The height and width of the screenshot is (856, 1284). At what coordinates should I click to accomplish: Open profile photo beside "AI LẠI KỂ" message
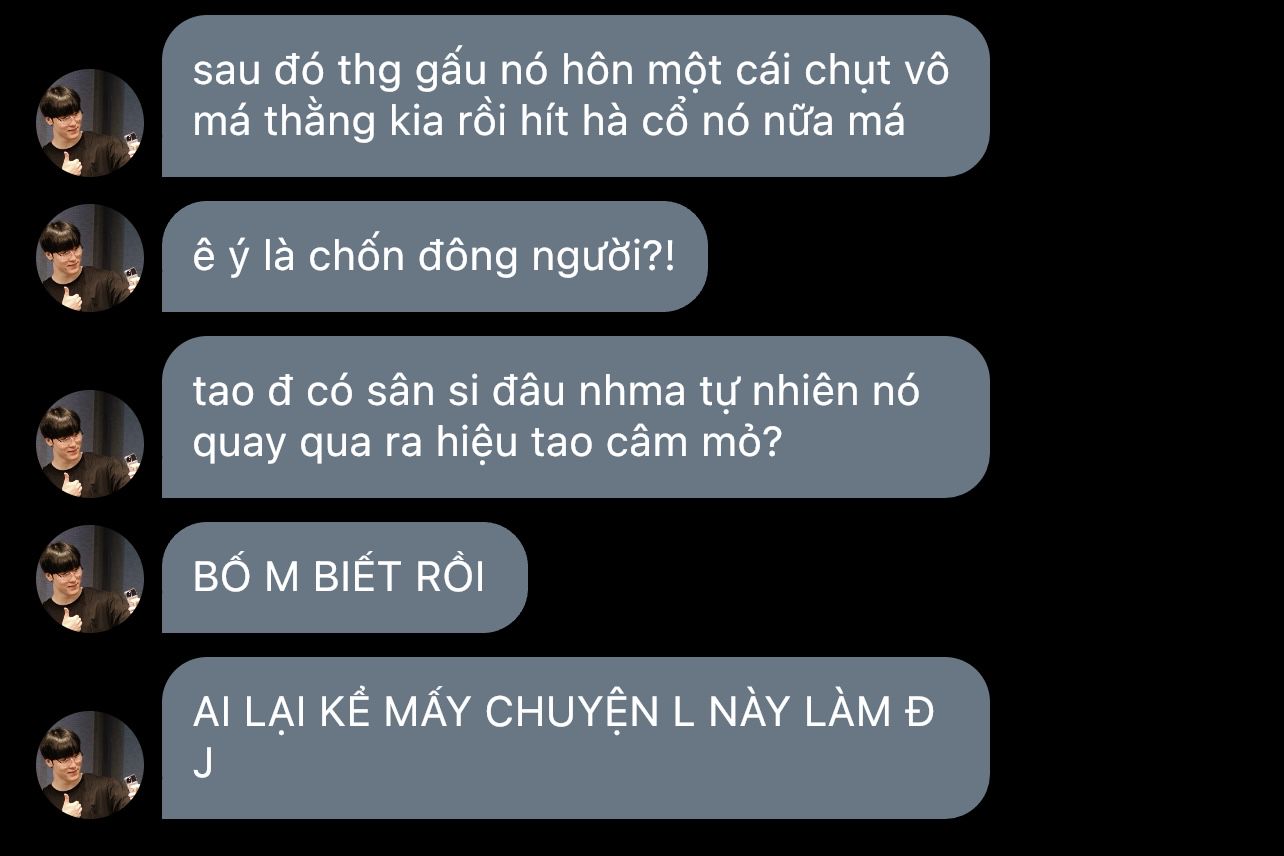point(90,765)
